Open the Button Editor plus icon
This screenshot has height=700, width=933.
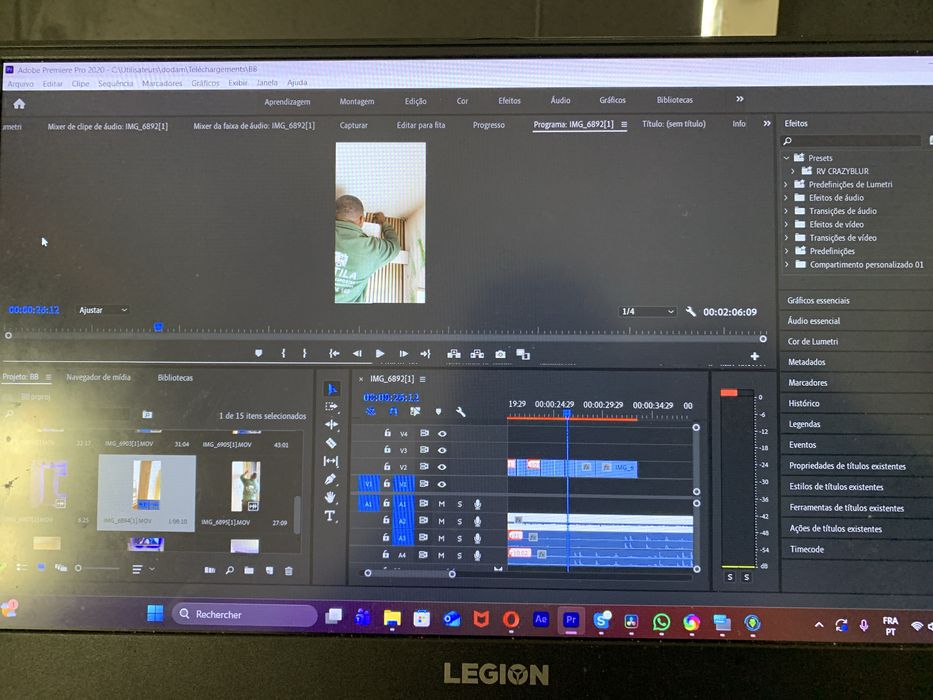point(754,356)
